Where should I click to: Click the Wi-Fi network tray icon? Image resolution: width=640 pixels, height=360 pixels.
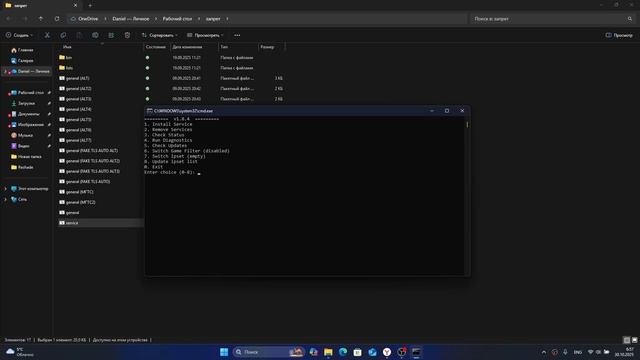click(590, 352)
